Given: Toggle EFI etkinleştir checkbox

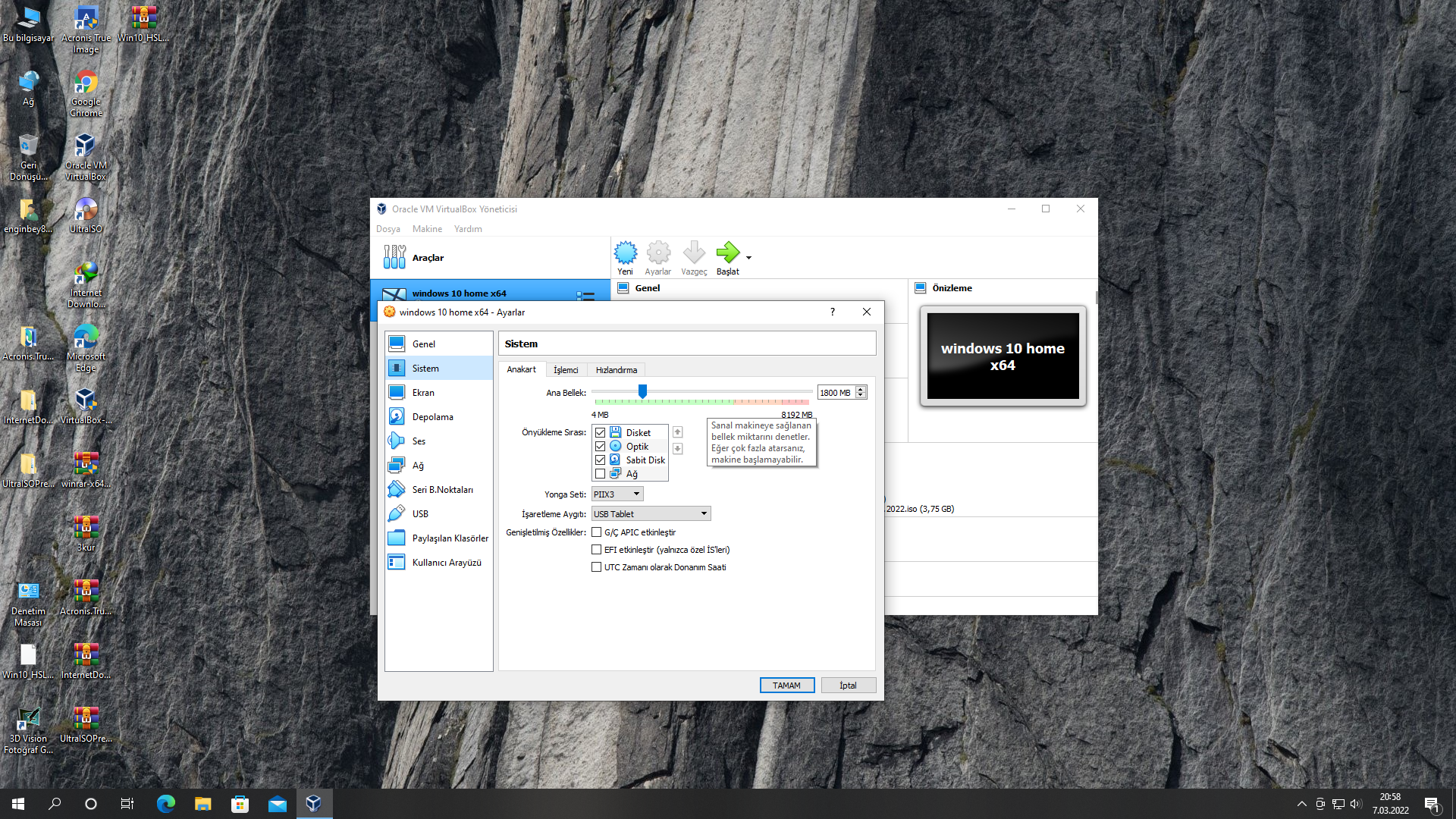Looking at the screenshot, I should click(597, 550).
